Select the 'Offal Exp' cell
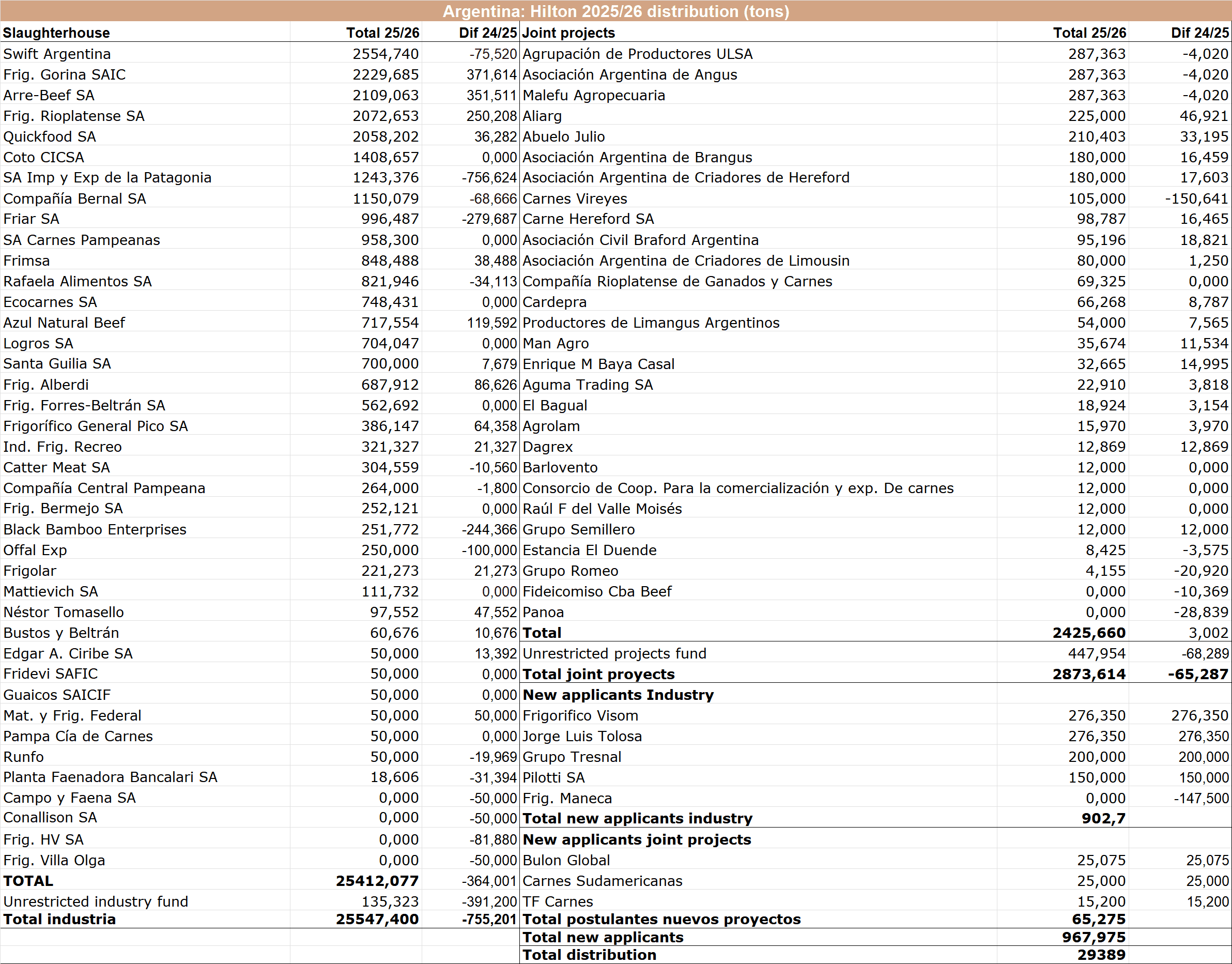The height and width of the screenshot is (964, 1232). 35,550
